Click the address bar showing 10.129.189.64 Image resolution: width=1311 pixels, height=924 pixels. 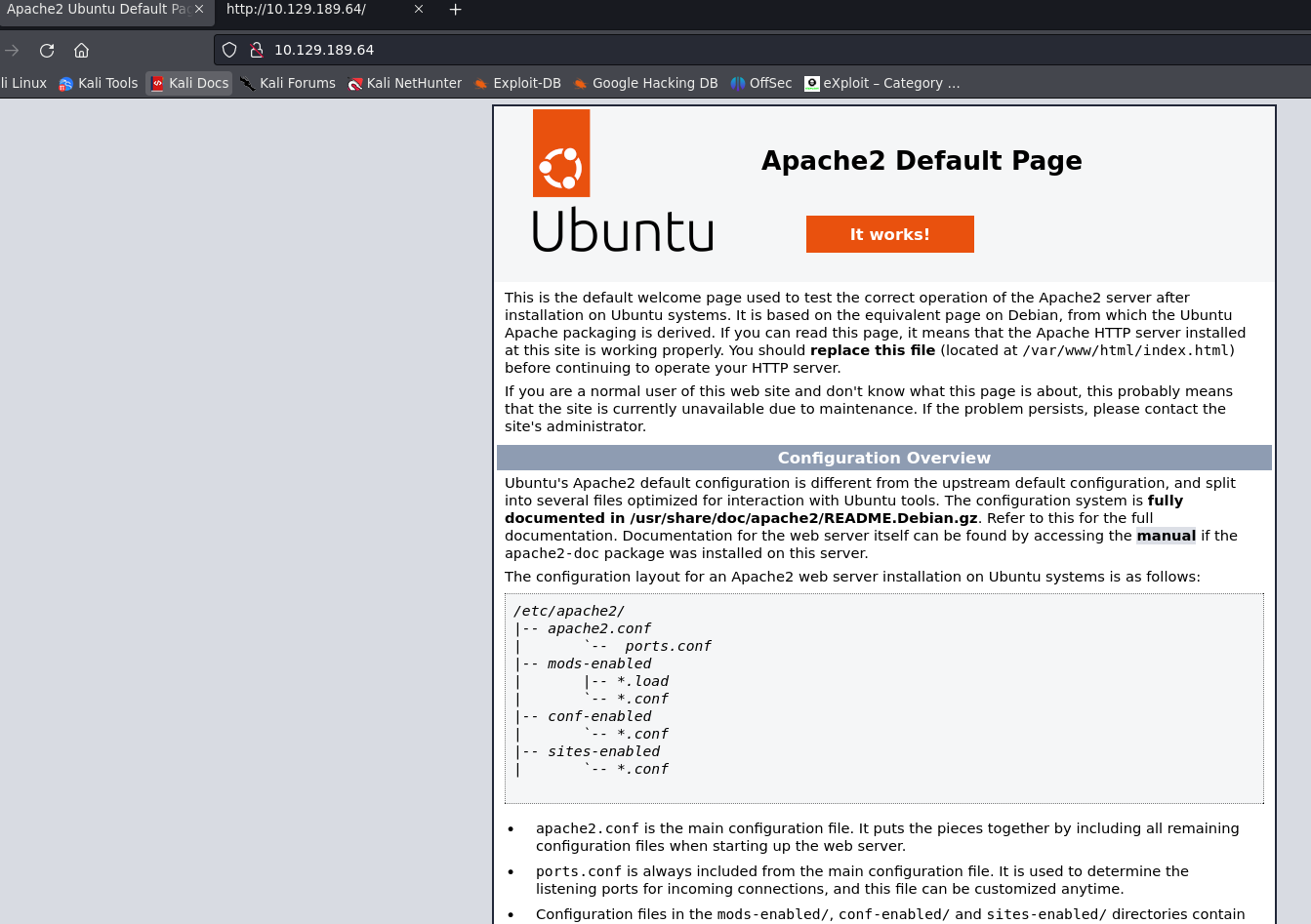click(683, 50)
